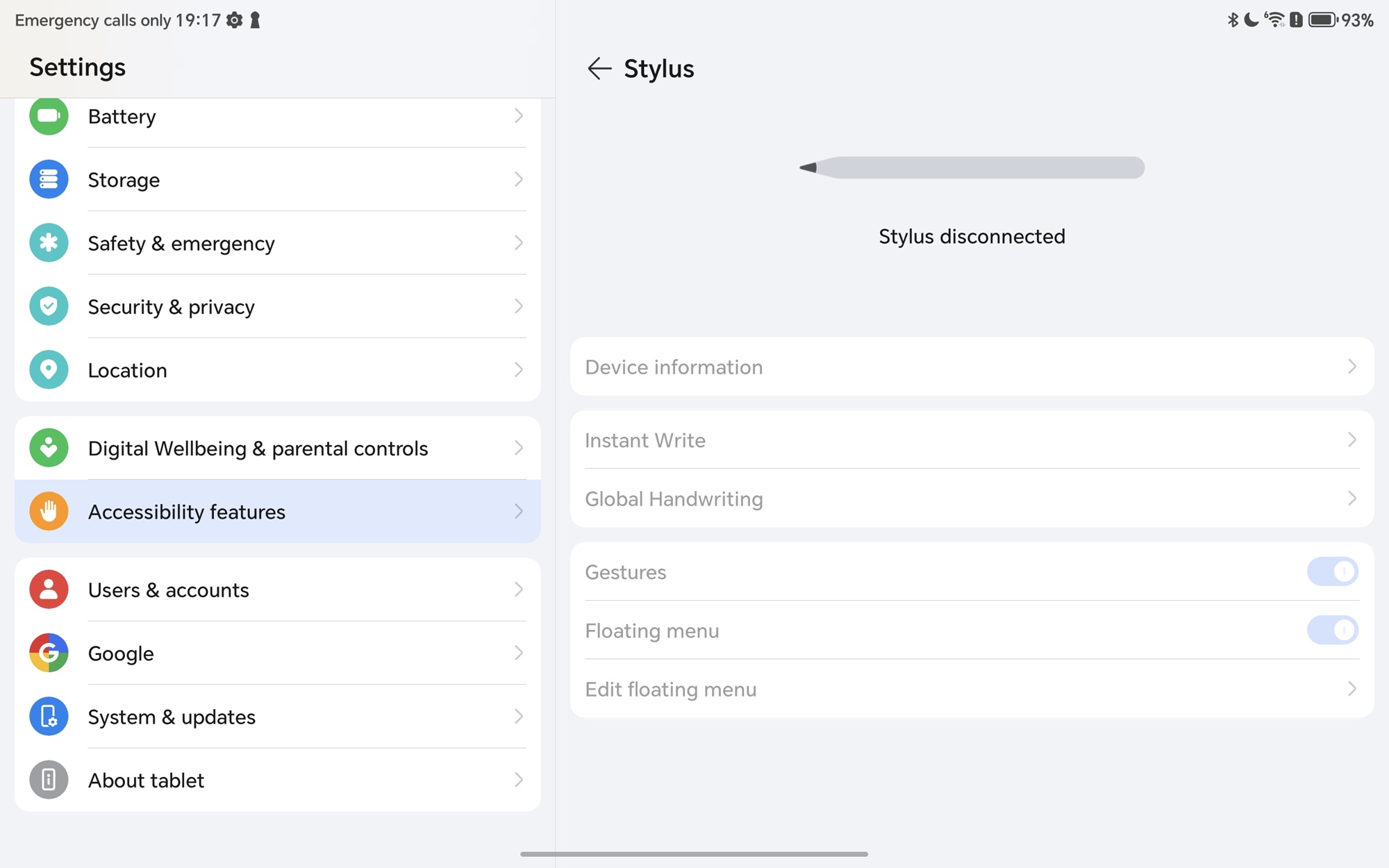The height and width of the screenshot is (868, 1389).
Task: Toggle the Gestures switch
Action: [x=1332, y=571]
